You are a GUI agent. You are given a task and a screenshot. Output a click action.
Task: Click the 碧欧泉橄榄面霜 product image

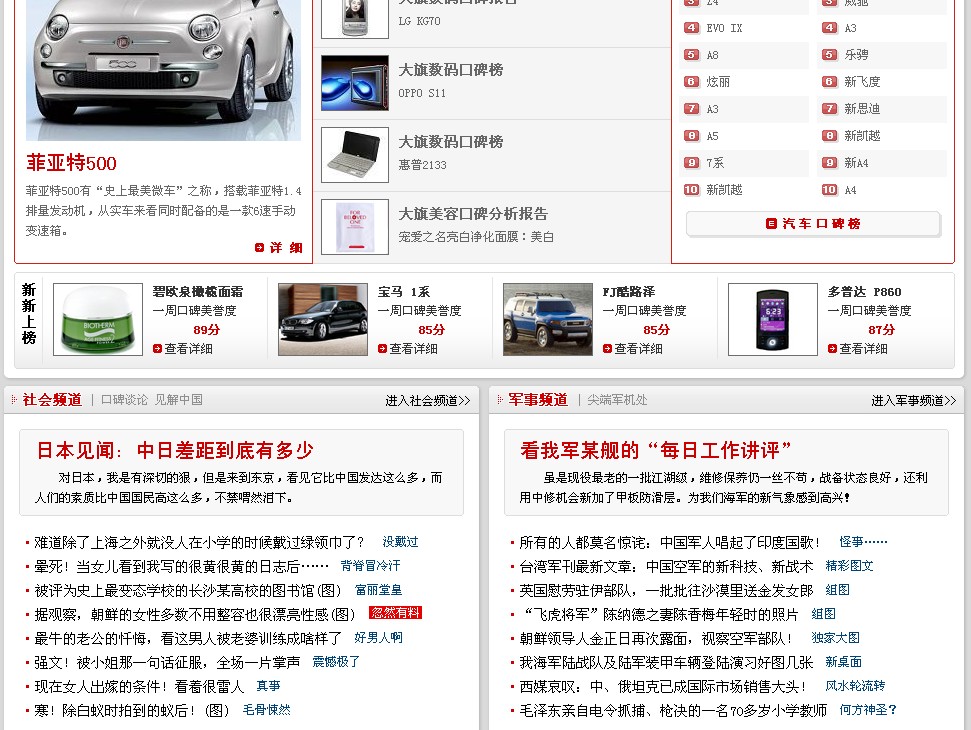pos(98,319)
